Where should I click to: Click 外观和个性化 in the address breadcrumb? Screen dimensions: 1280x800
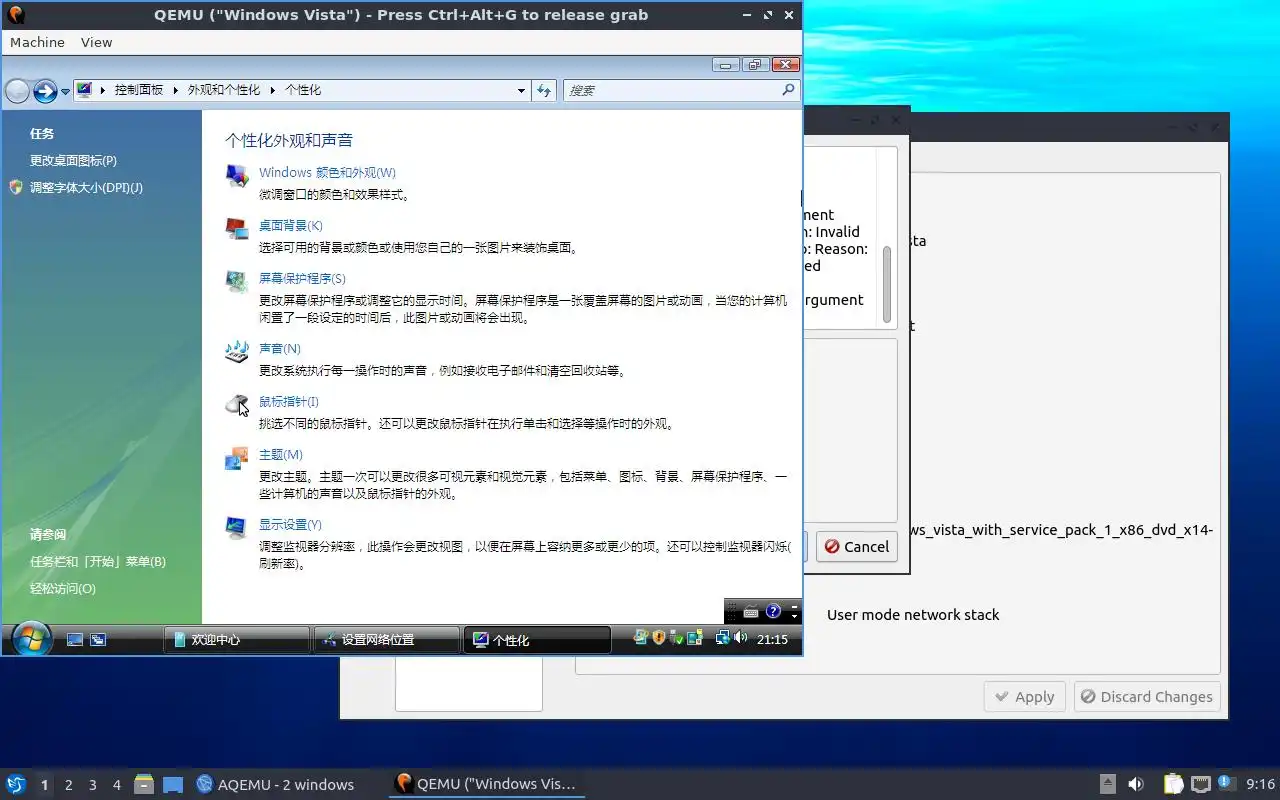pos(224,90)
